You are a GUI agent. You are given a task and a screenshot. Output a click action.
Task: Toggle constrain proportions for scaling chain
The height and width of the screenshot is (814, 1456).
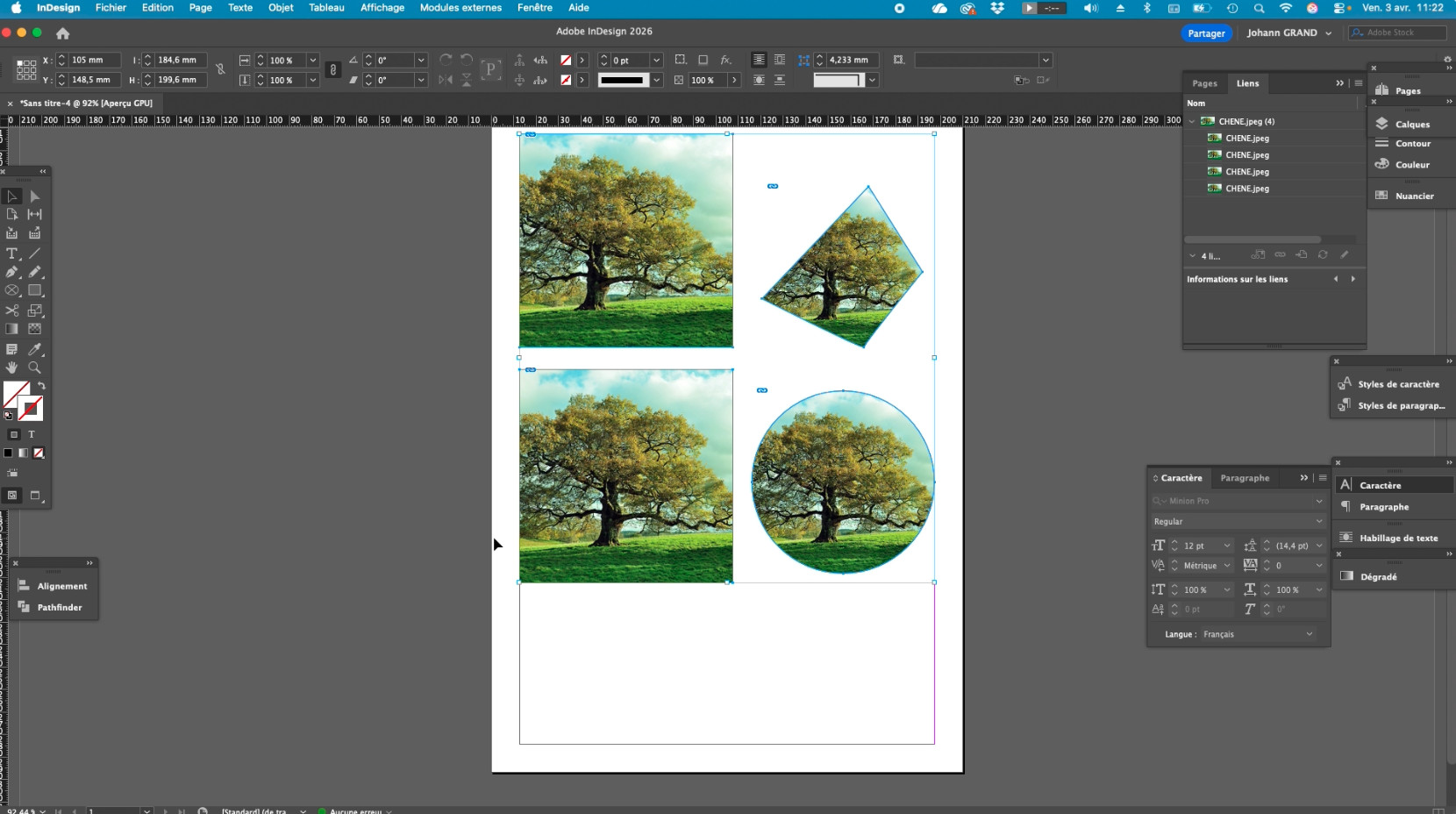(x=333, y=70)
